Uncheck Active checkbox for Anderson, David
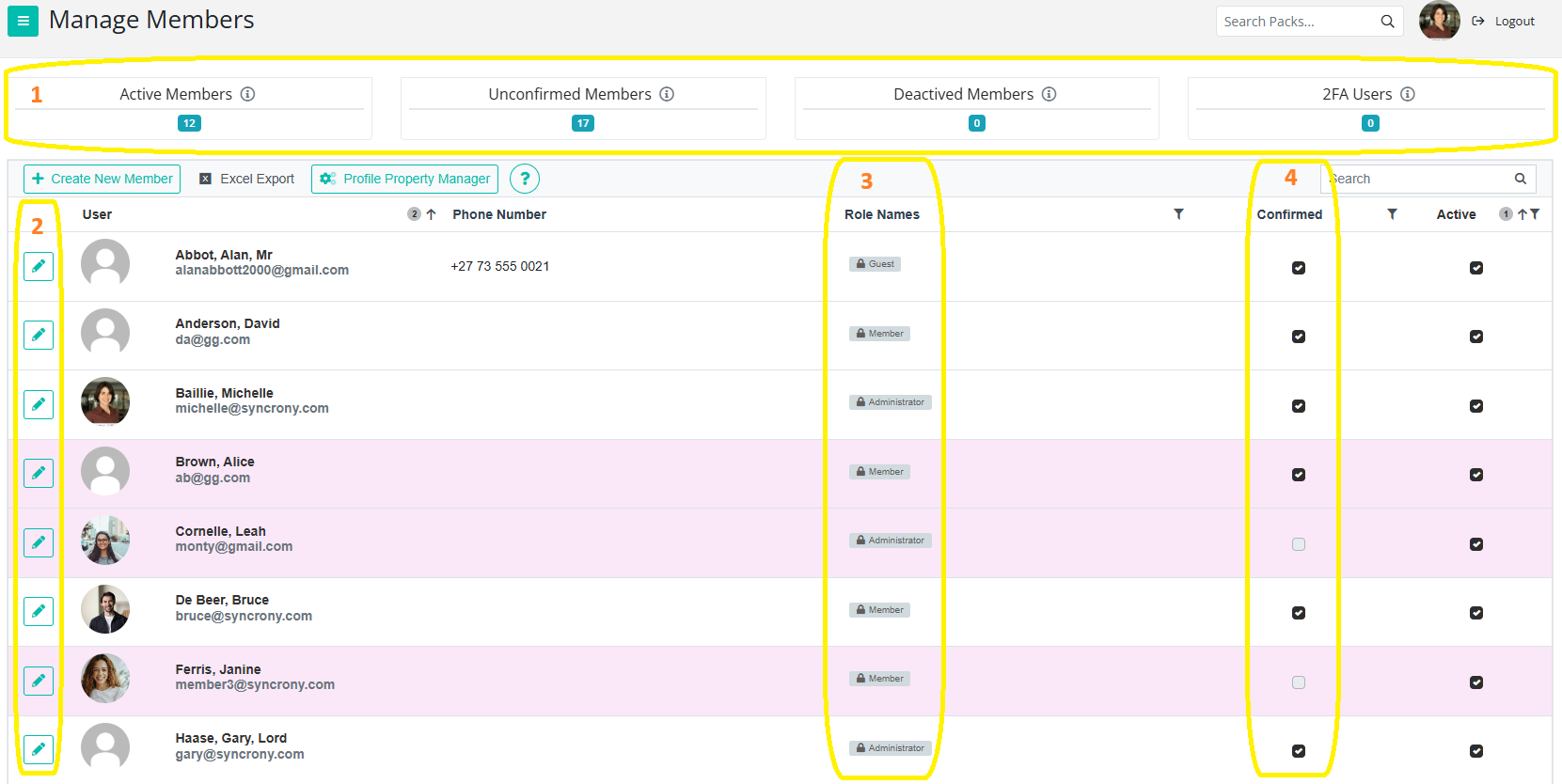The width and height of the screenshot is (1562, 784). 1476,337
